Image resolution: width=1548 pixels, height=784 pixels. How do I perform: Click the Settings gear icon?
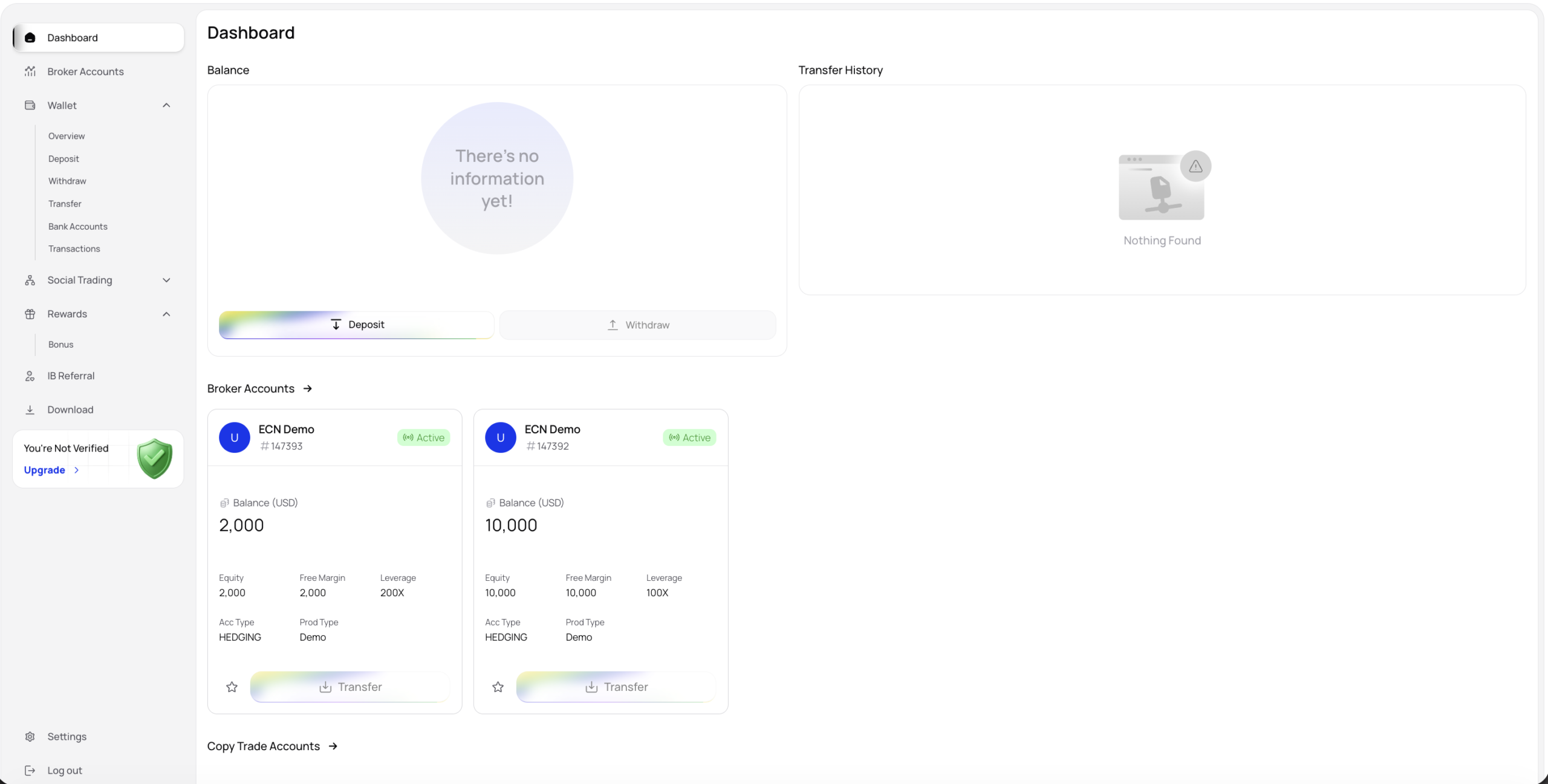pos(30,736)
